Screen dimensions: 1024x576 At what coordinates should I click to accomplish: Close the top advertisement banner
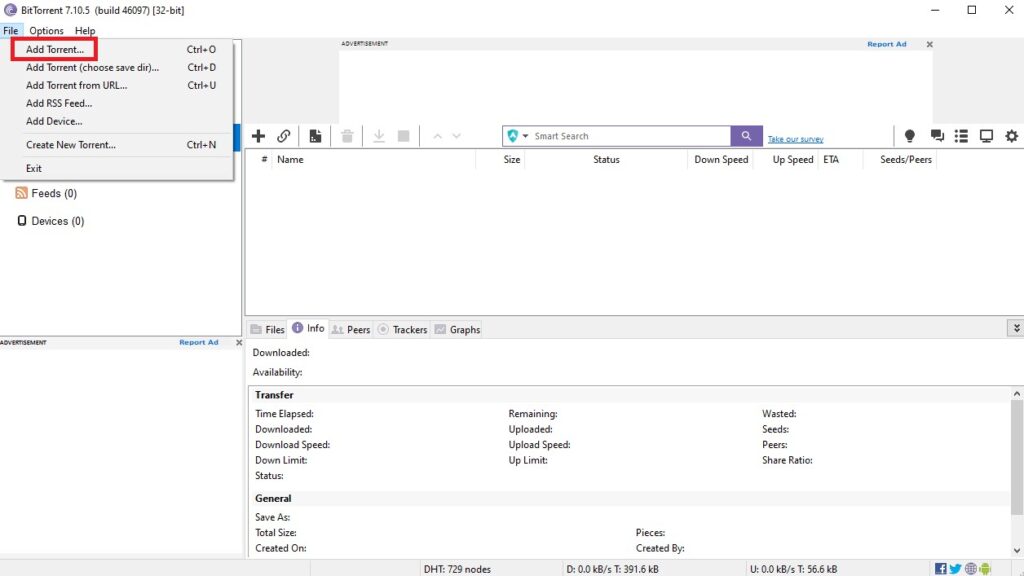[929, 44]
